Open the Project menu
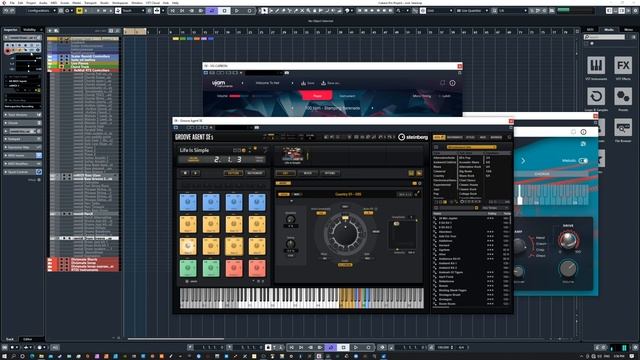 pos(31,2)
